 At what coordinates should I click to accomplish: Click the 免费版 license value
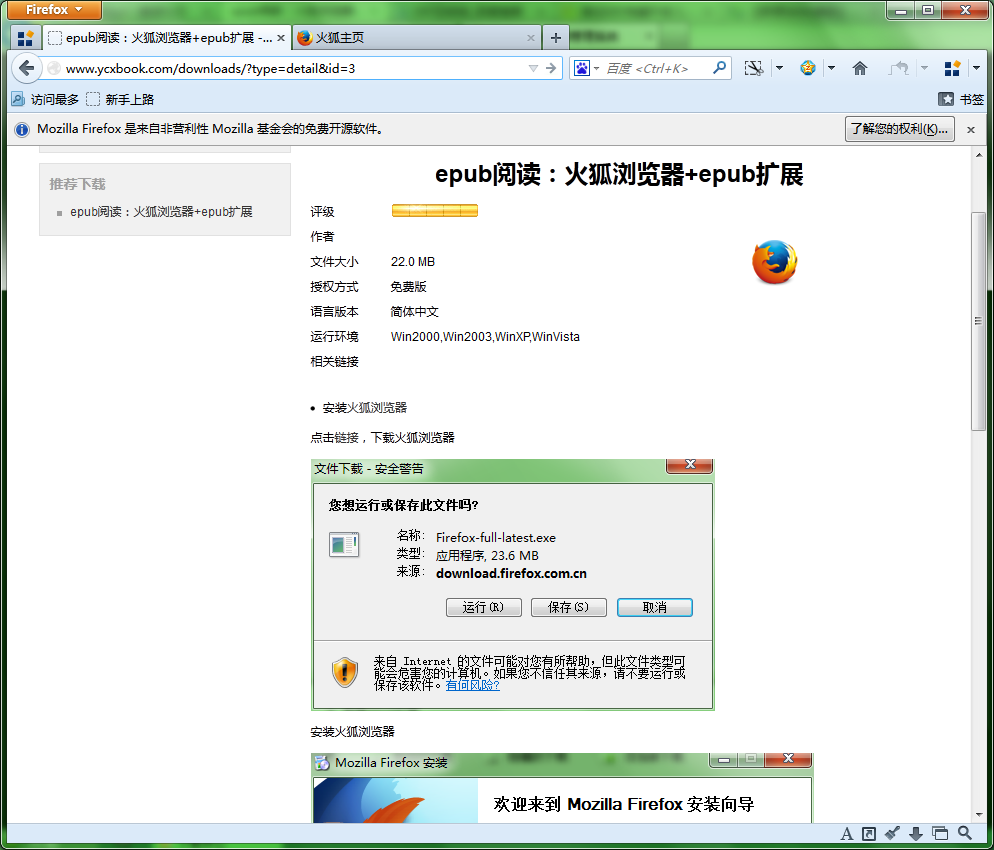pos(408,287)
